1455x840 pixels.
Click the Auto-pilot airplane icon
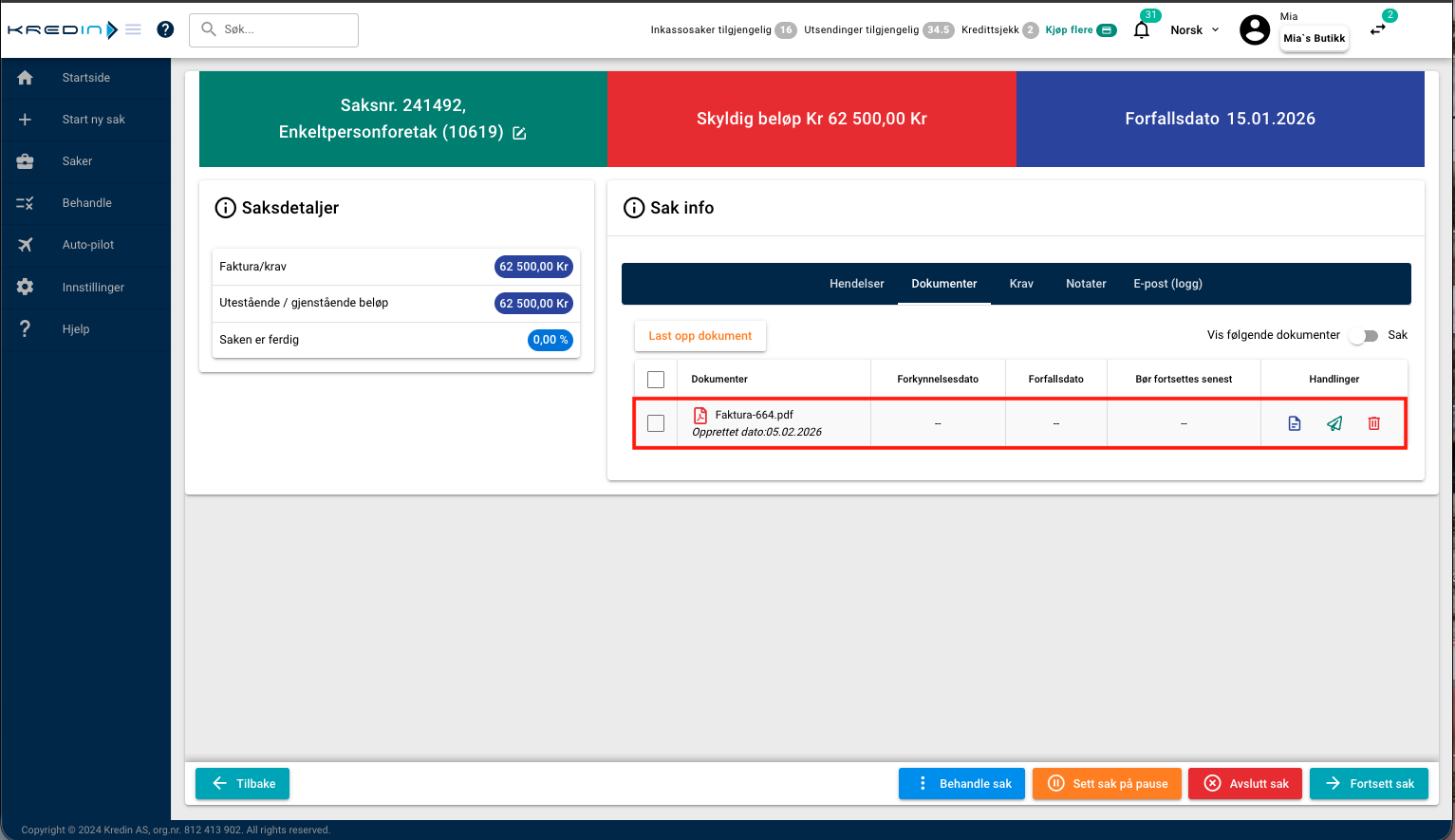pos(26,245)
